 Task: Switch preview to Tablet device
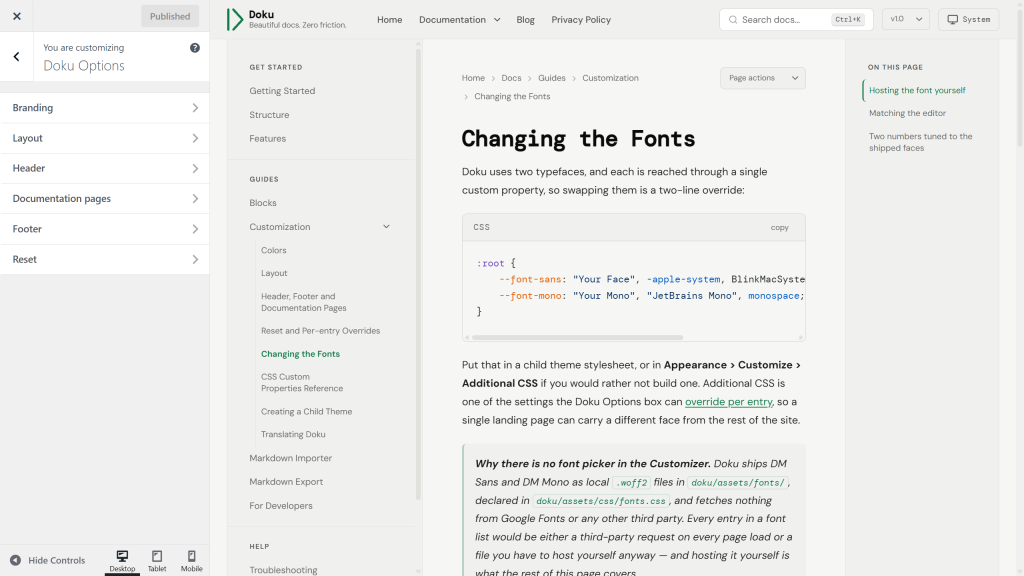click(x=157, y=560)
